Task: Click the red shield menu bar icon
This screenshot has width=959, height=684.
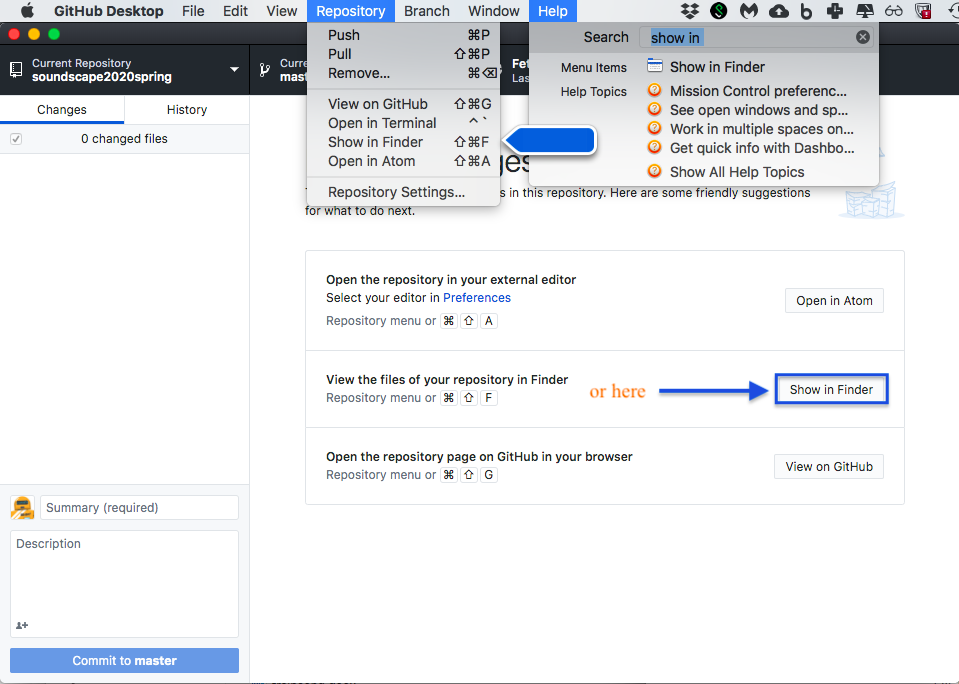Action: pos(923,10)
